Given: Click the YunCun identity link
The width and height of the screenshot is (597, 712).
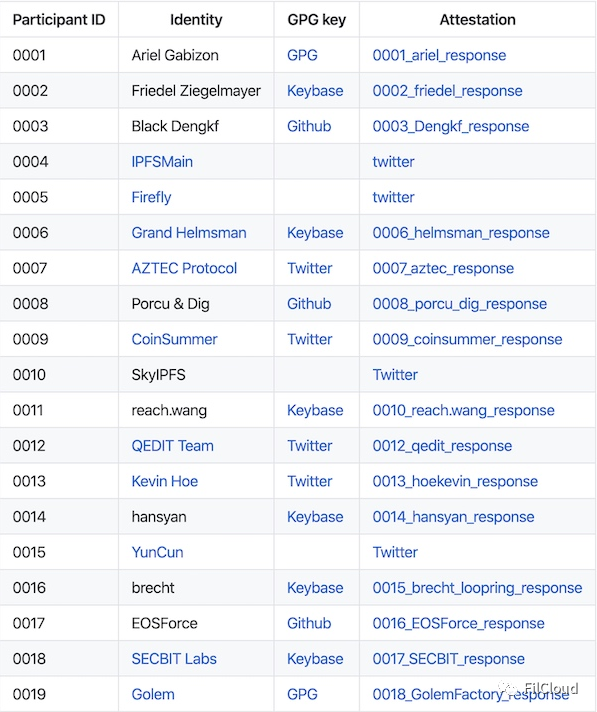Looking at the screenshot, I should coord(158,552).
